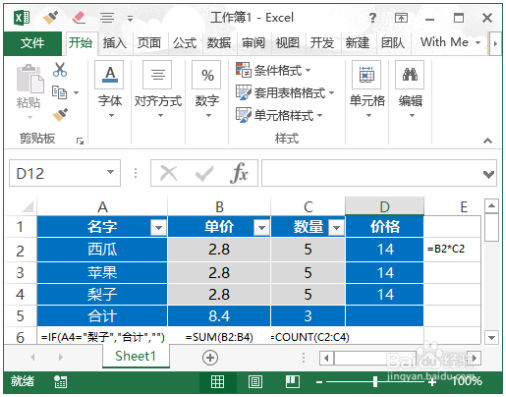Open the 单价 column filter dropdown
This screenshot has width=506, height=397.
(262, 228)
